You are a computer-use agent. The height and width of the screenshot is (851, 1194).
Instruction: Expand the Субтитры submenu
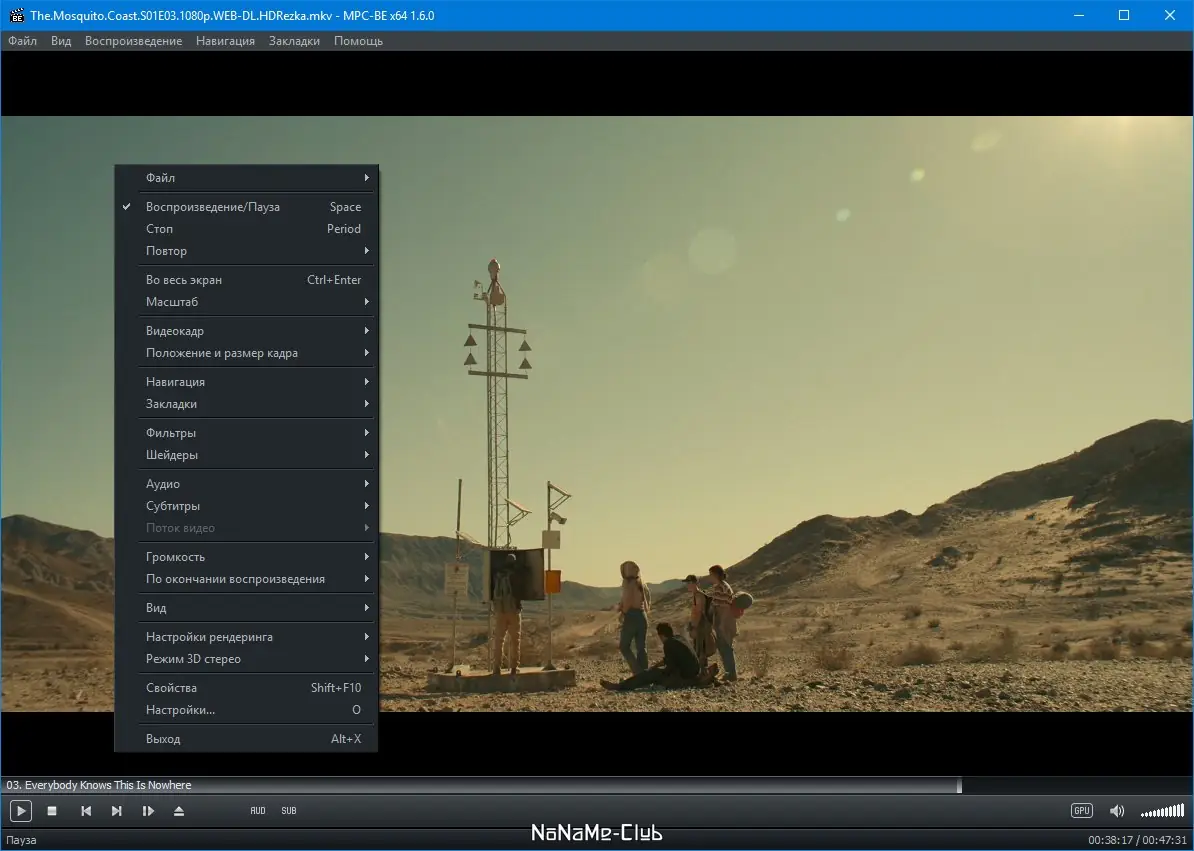[246, 506]
